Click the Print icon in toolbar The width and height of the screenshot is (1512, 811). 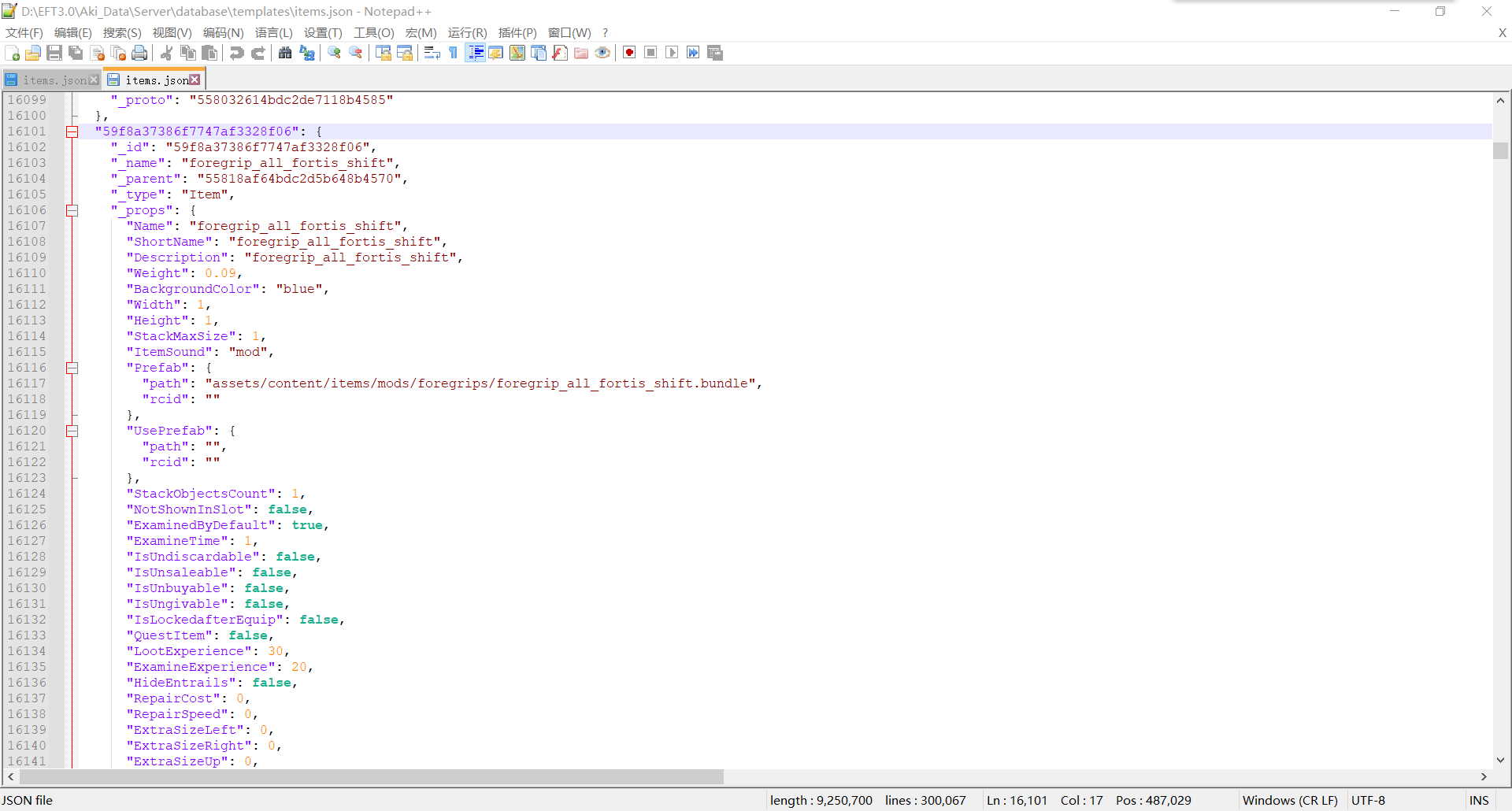coord(139,53)
